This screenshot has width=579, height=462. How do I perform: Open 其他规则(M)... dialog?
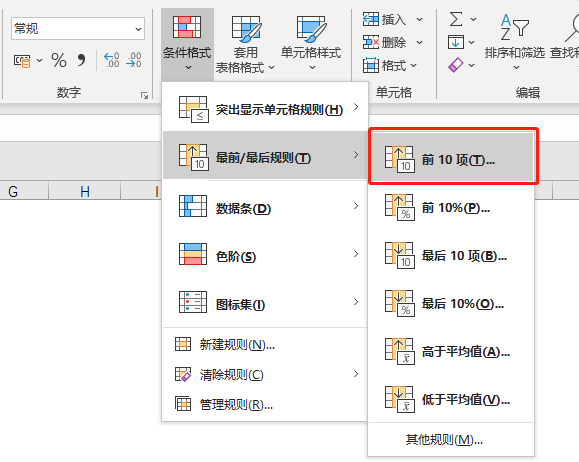pos(452,439)
